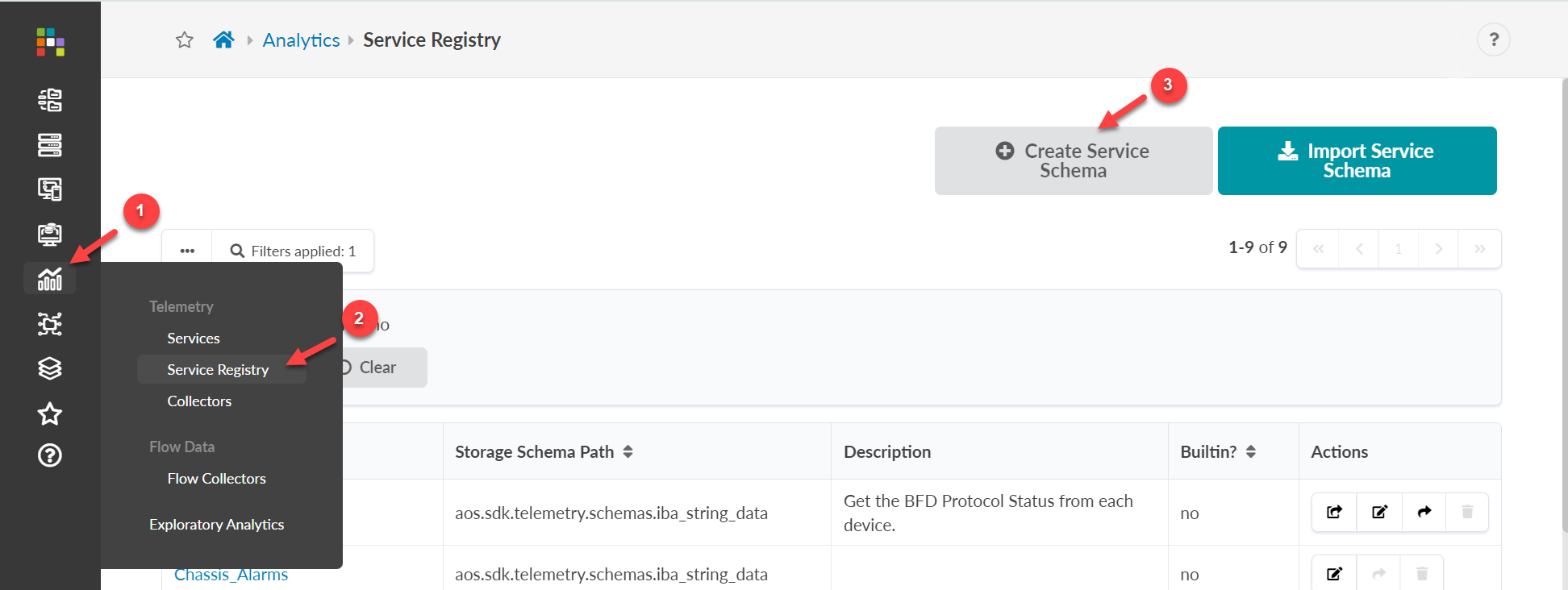Viewport: 1568px width, 590px height.
Task: Export the BFD schema via export icon
Action: click(x=1333, y=512)
